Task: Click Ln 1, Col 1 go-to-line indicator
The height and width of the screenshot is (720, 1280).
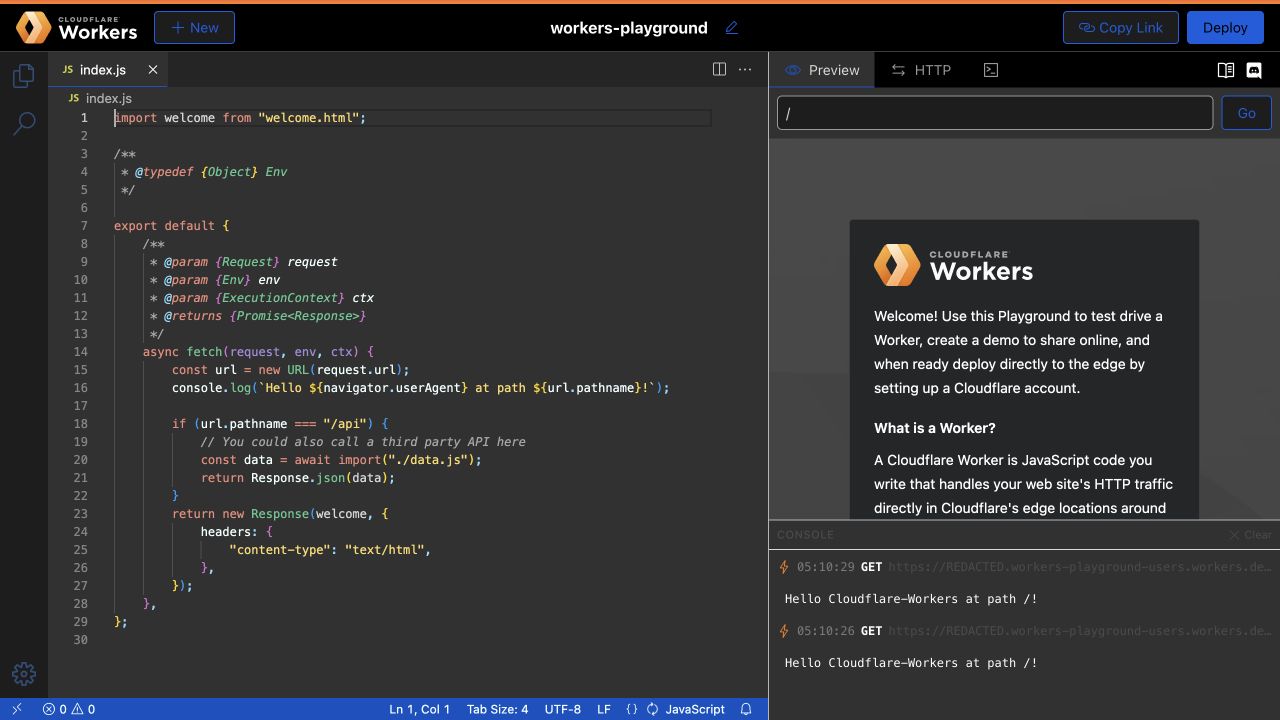Action: 419,709
